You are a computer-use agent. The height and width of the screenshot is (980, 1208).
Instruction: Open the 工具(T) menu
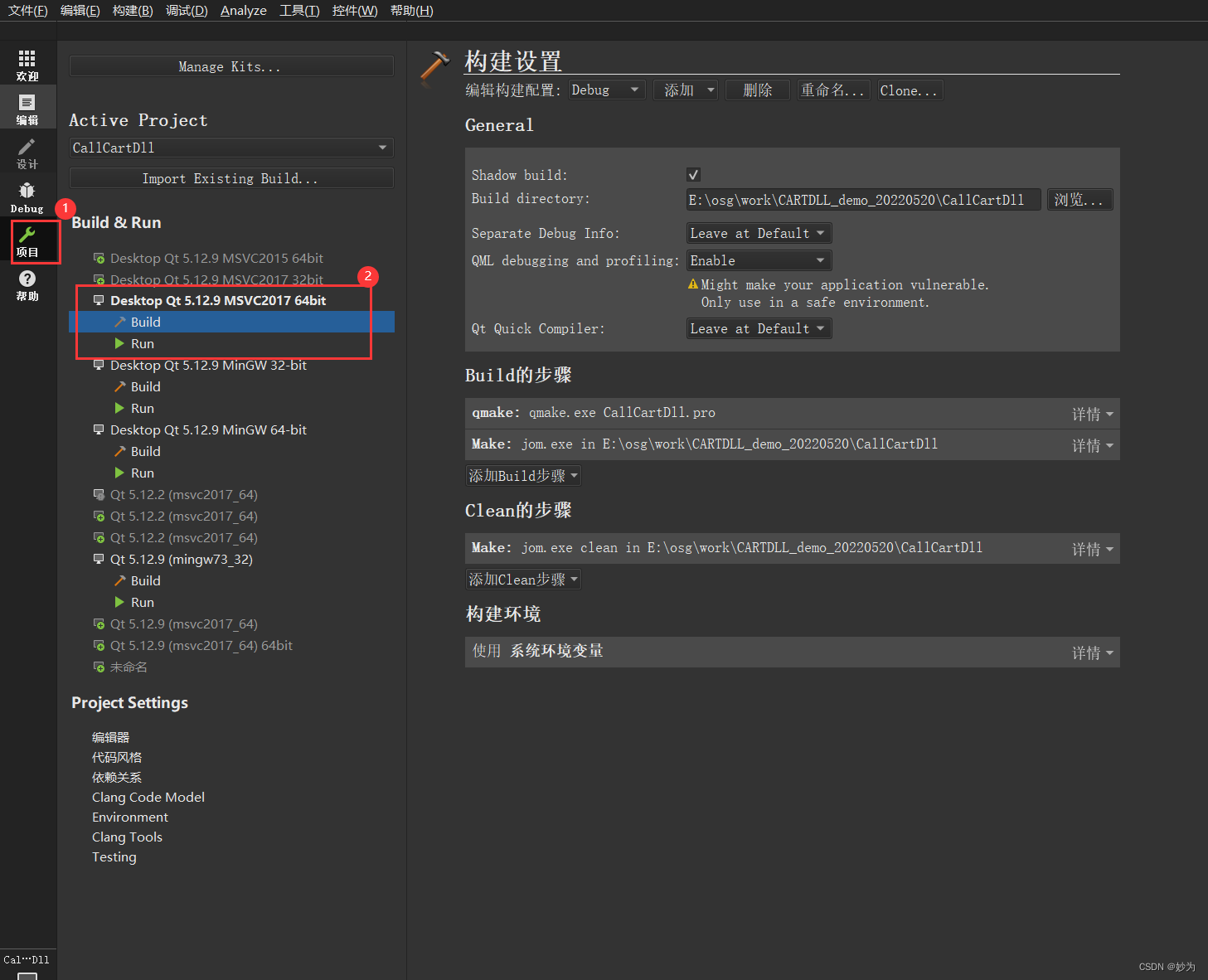click(298, 11)
